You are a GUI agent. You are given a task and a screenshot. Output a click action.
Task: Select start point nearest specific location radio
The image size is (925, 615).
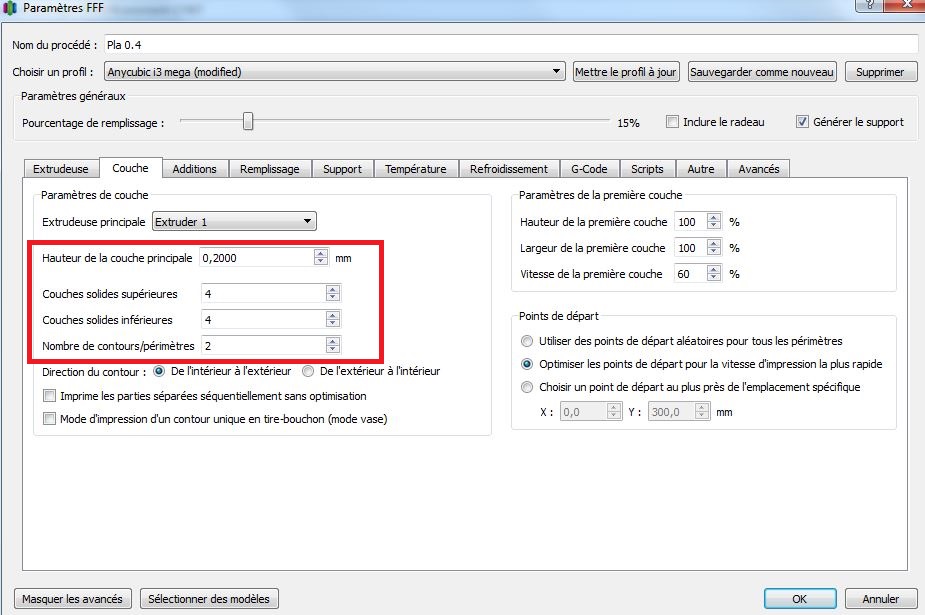pyautogui.click(x=527, y=387)
